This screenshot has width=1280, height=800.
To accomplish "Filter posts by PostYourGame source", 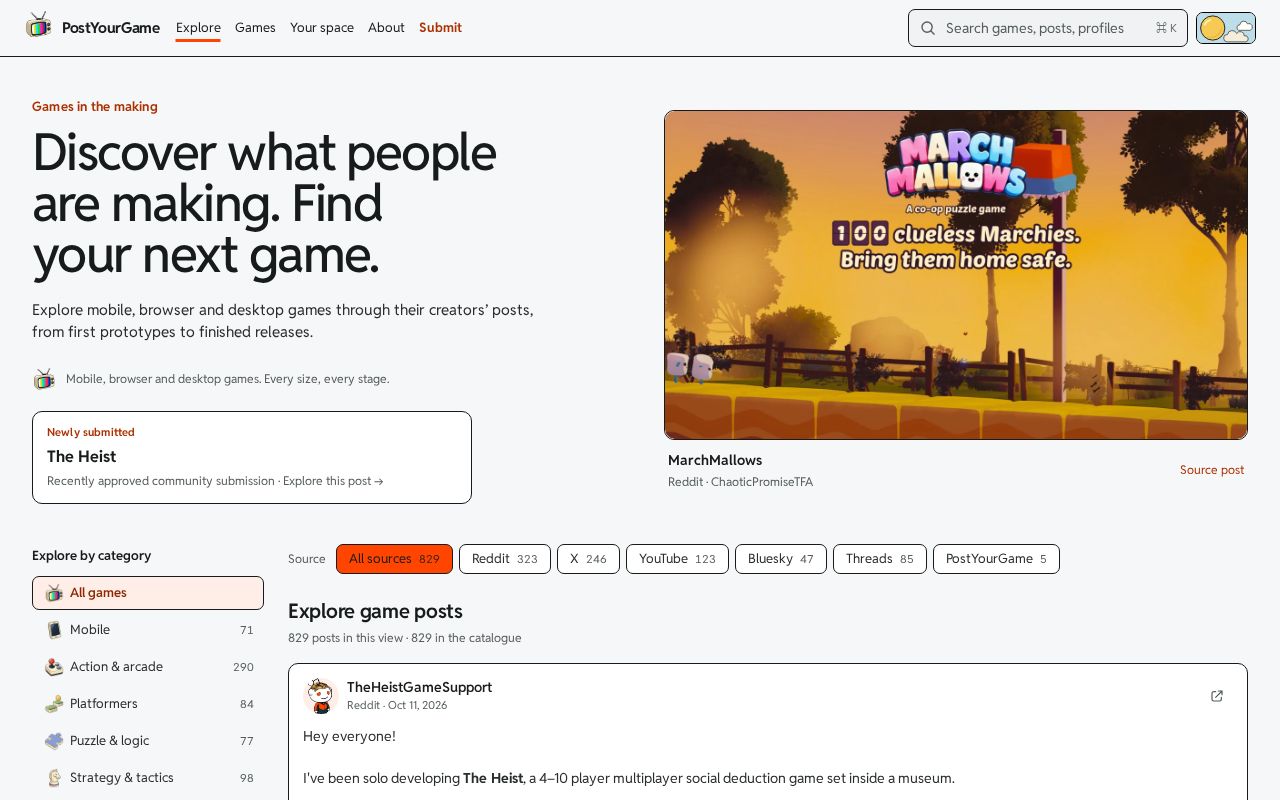I will (996, 559).
